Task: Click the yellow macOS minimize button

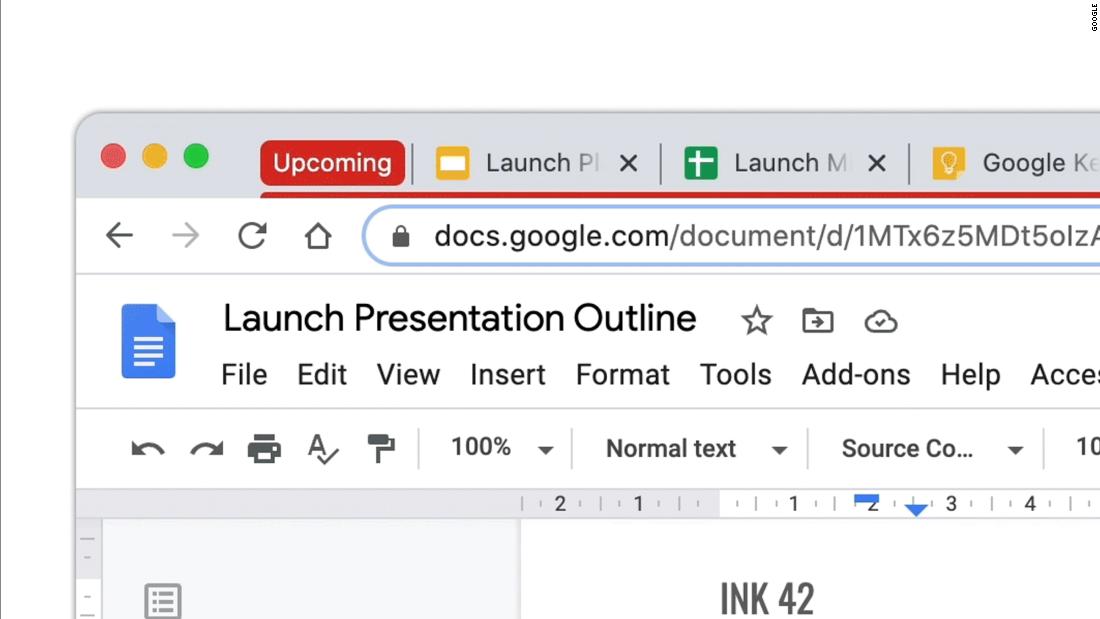Action: (x=154, y=156)
